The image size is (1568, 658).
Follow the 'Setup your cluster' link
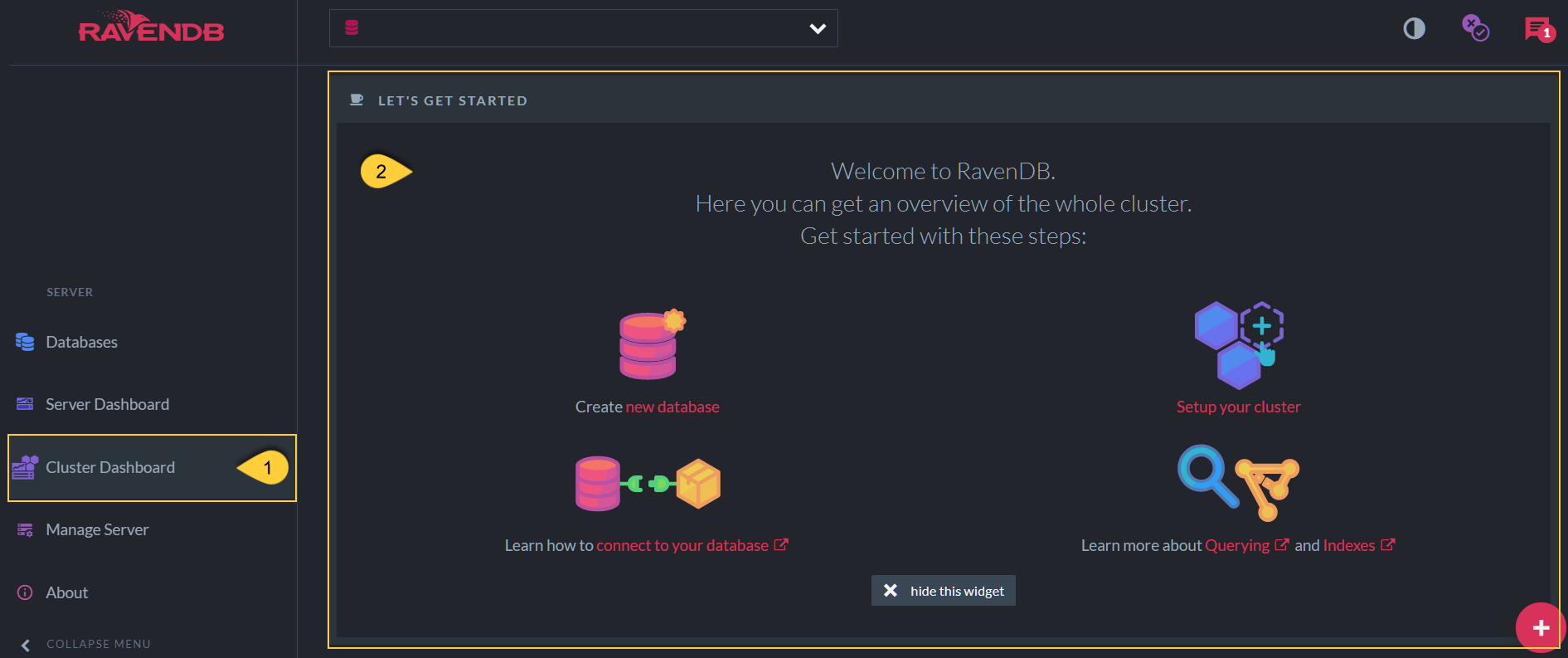pyautogui.click(x=1238, y=407)
